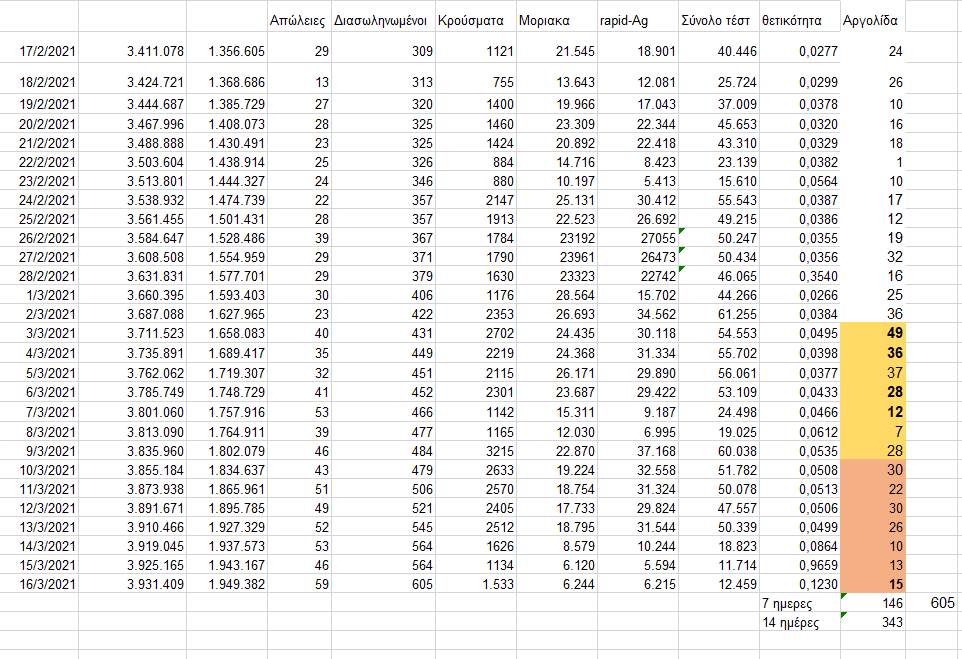Click the 14 ημέρες label cell

pyautogui.click(x=799, y=622)
